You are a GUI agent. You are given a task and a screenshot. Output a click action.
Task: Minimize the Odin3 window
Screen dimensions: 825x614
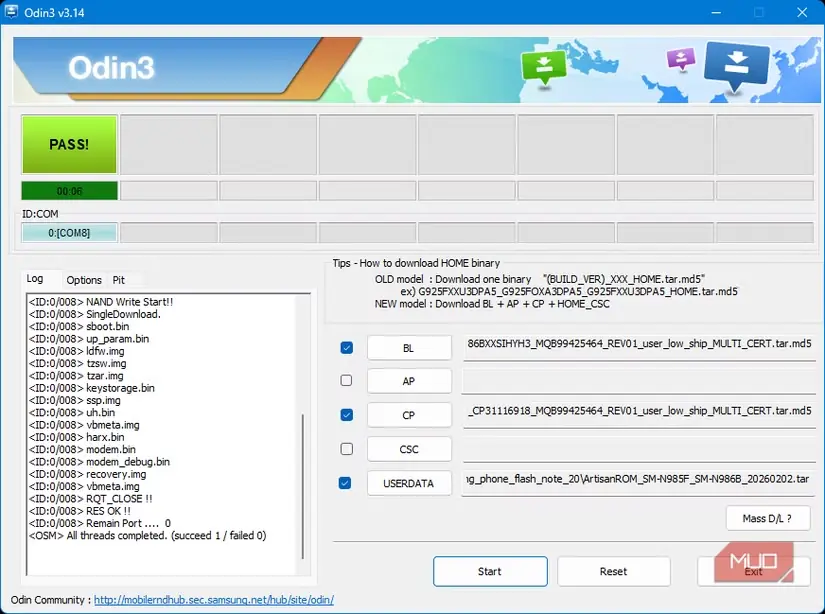coord(716,12)
